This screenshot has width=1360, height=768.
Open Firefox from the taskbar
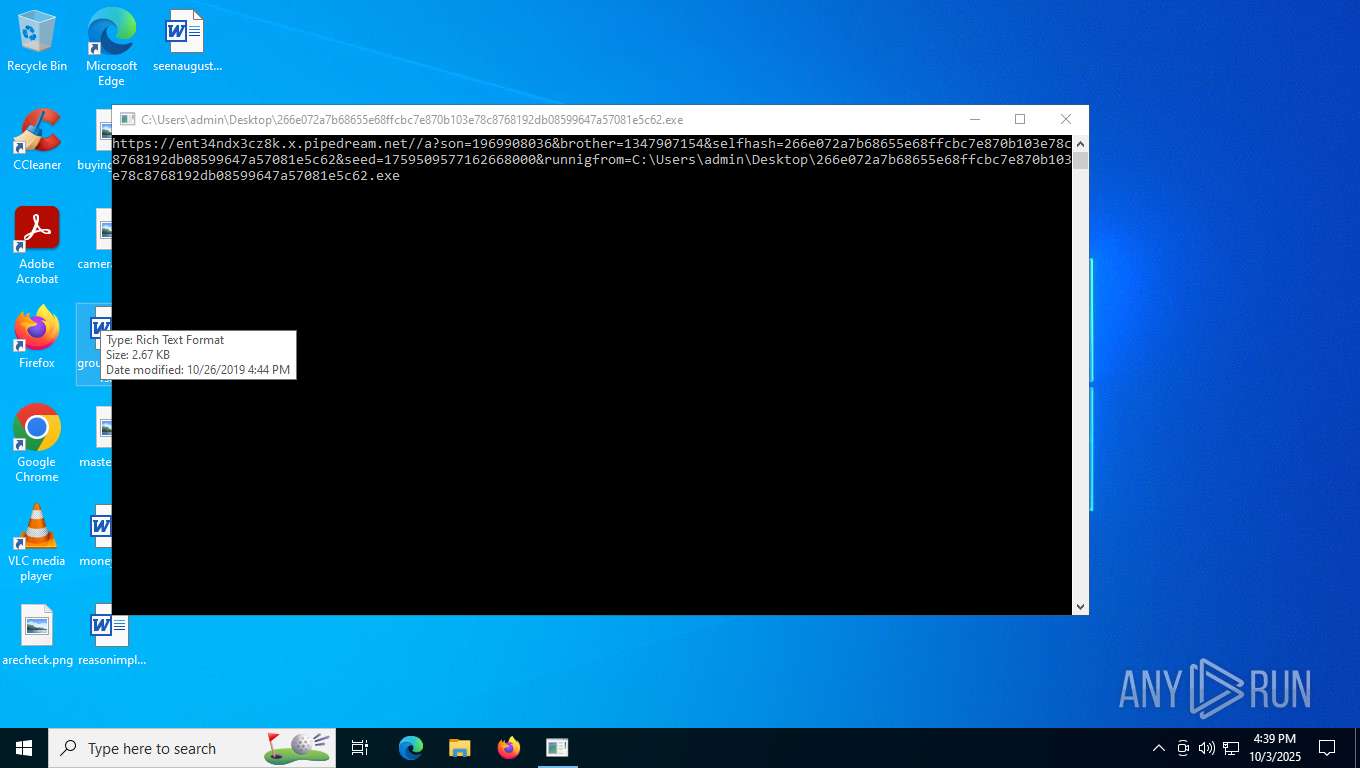pyautogui.click(x=509, y=748)
